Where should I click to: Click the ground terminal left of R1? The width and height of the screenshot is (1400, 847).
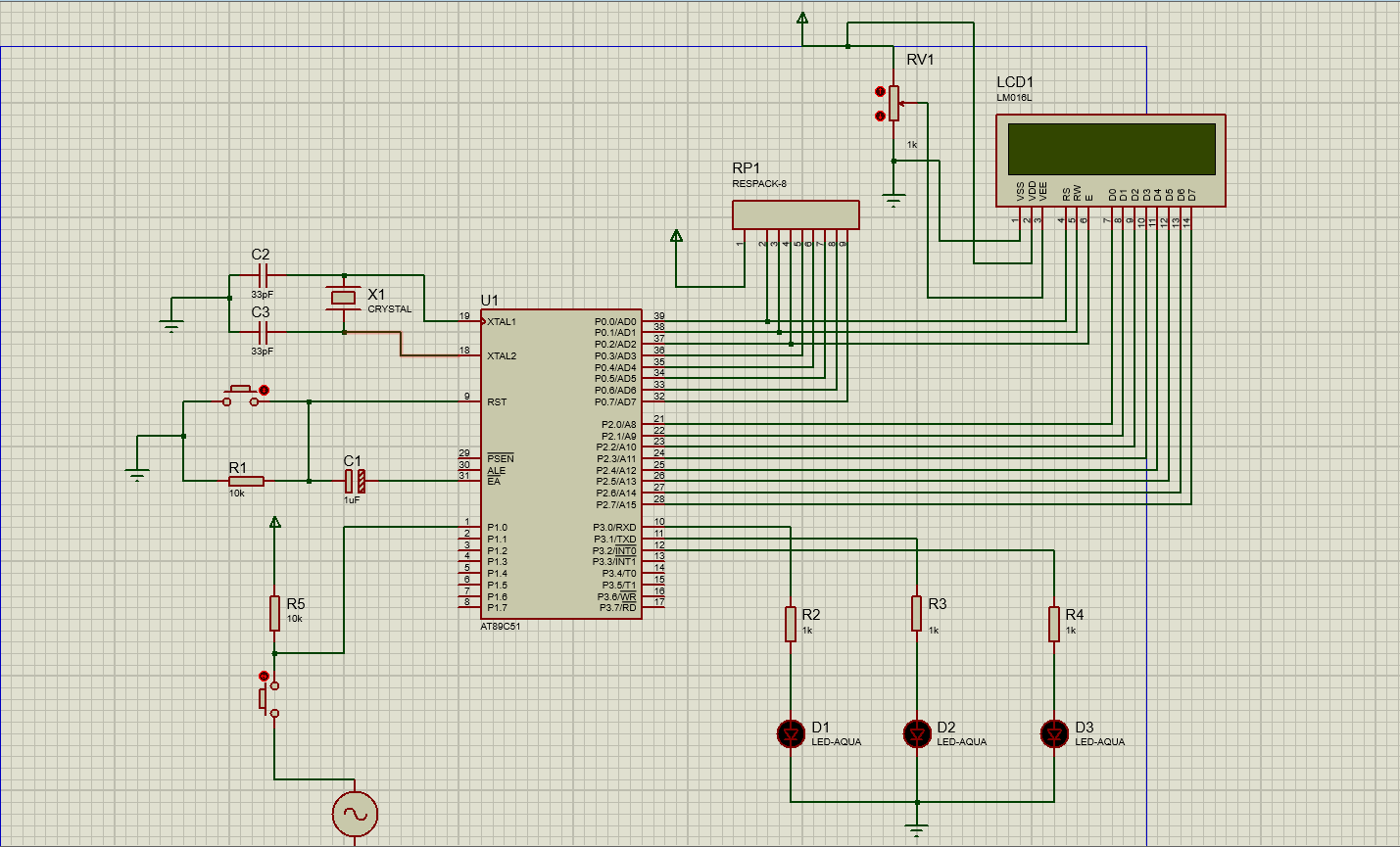[138, 474]
